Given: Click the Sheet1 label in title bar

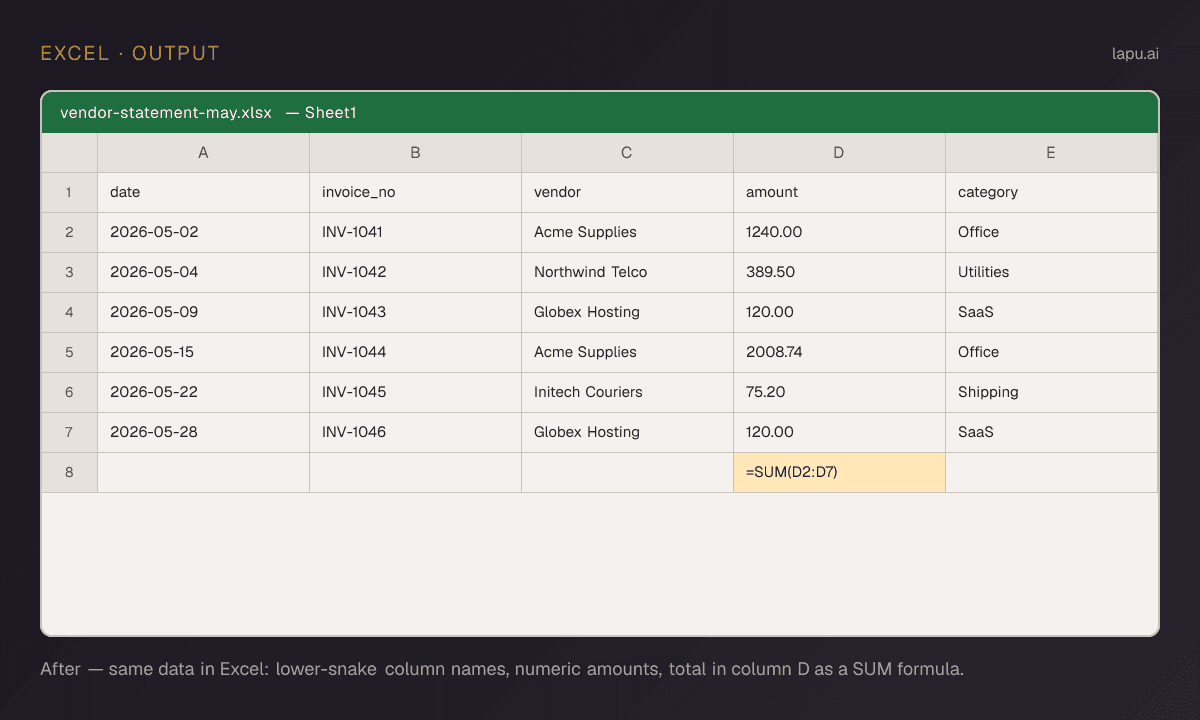Looking at the screenshot, I should pos(331,113).
